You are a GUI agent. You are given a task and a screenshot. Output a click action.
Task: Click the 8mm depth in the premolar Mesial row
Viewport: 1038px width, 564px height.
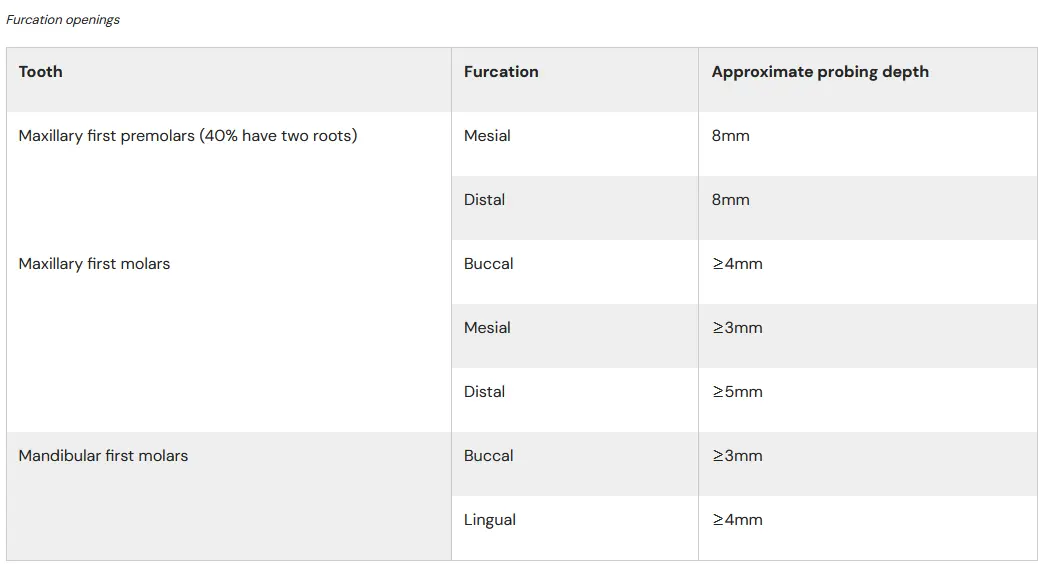pyautogui.click(x=868, y=144)
